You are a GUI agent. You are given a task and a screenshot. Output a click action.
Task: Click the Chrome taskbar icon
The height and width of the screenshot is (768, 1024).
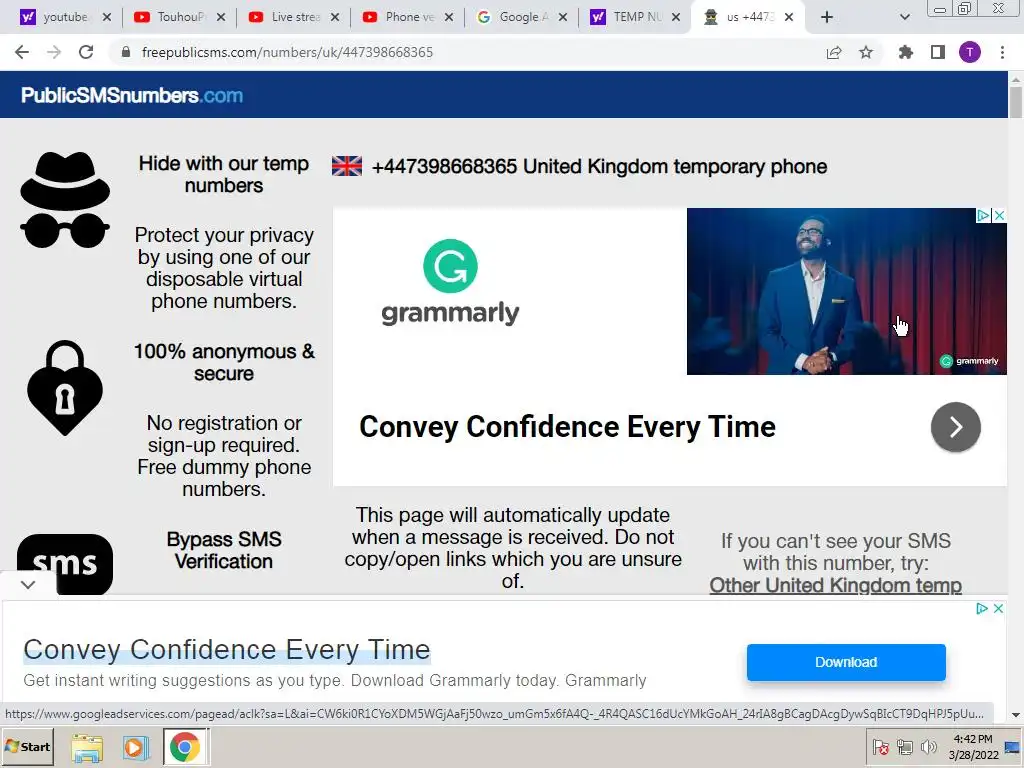coord(185,747)
